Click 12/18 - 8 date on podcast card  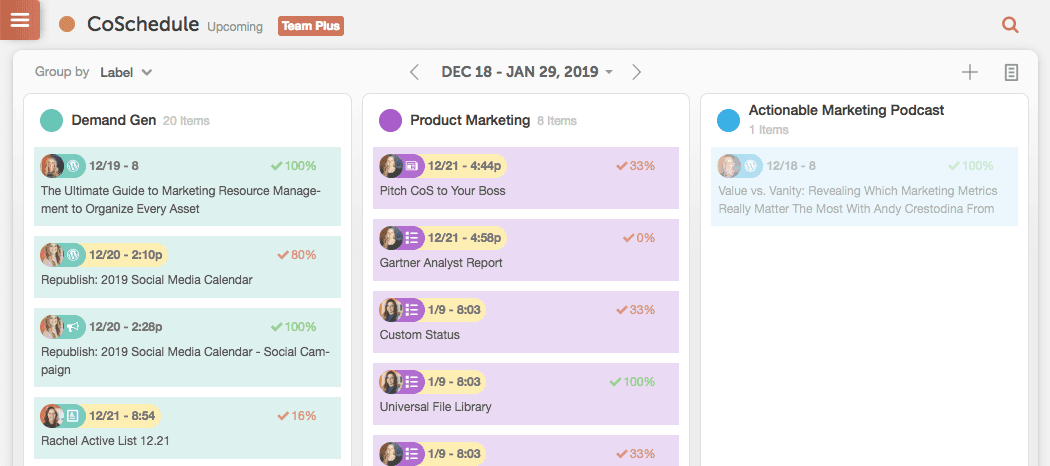[791, 165]
